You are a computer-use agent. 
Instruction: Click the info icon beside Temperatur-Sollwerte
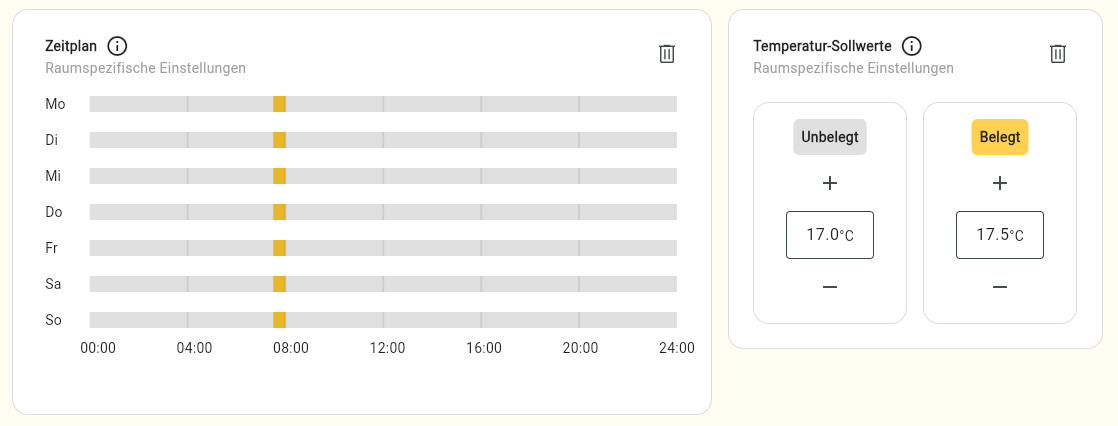911,46
